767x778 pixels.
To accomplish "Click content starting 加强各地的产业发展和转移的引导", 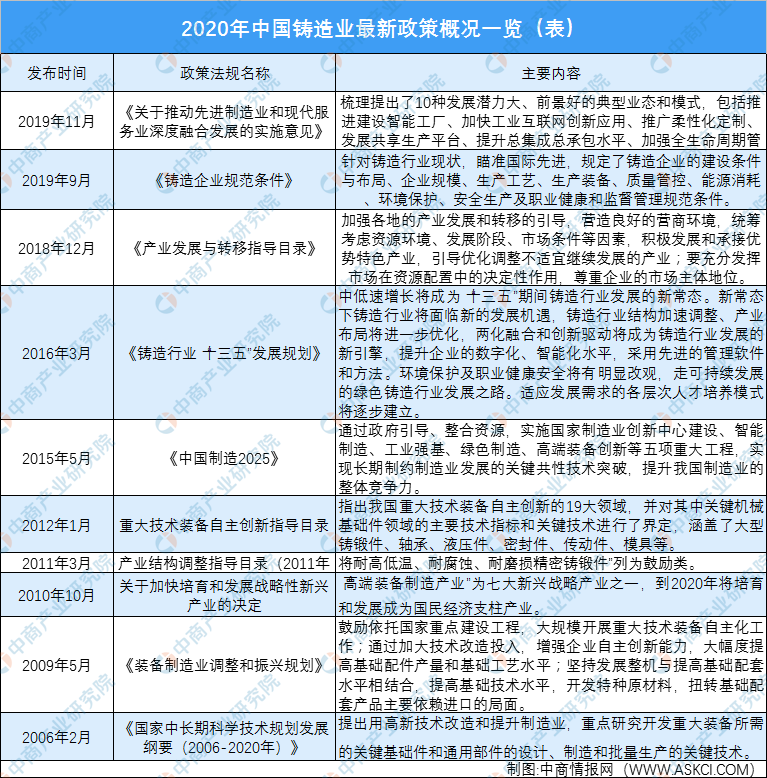I will [x=551, y=248].
